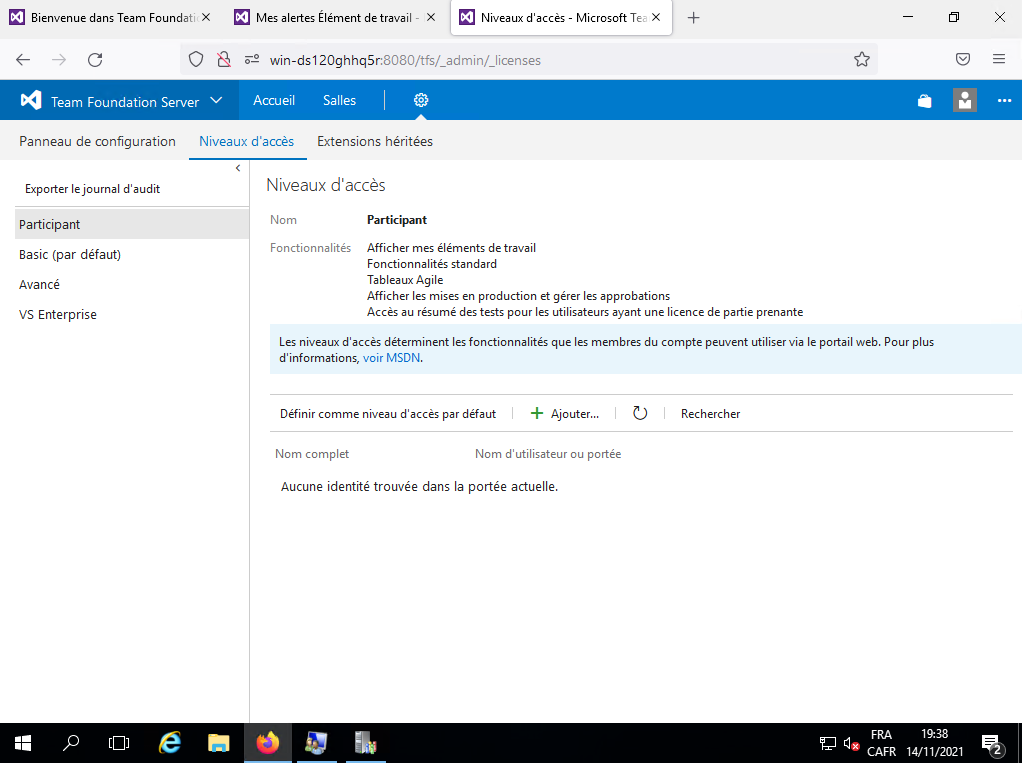Open the settings gear in navigation bar

click(421, 101)
